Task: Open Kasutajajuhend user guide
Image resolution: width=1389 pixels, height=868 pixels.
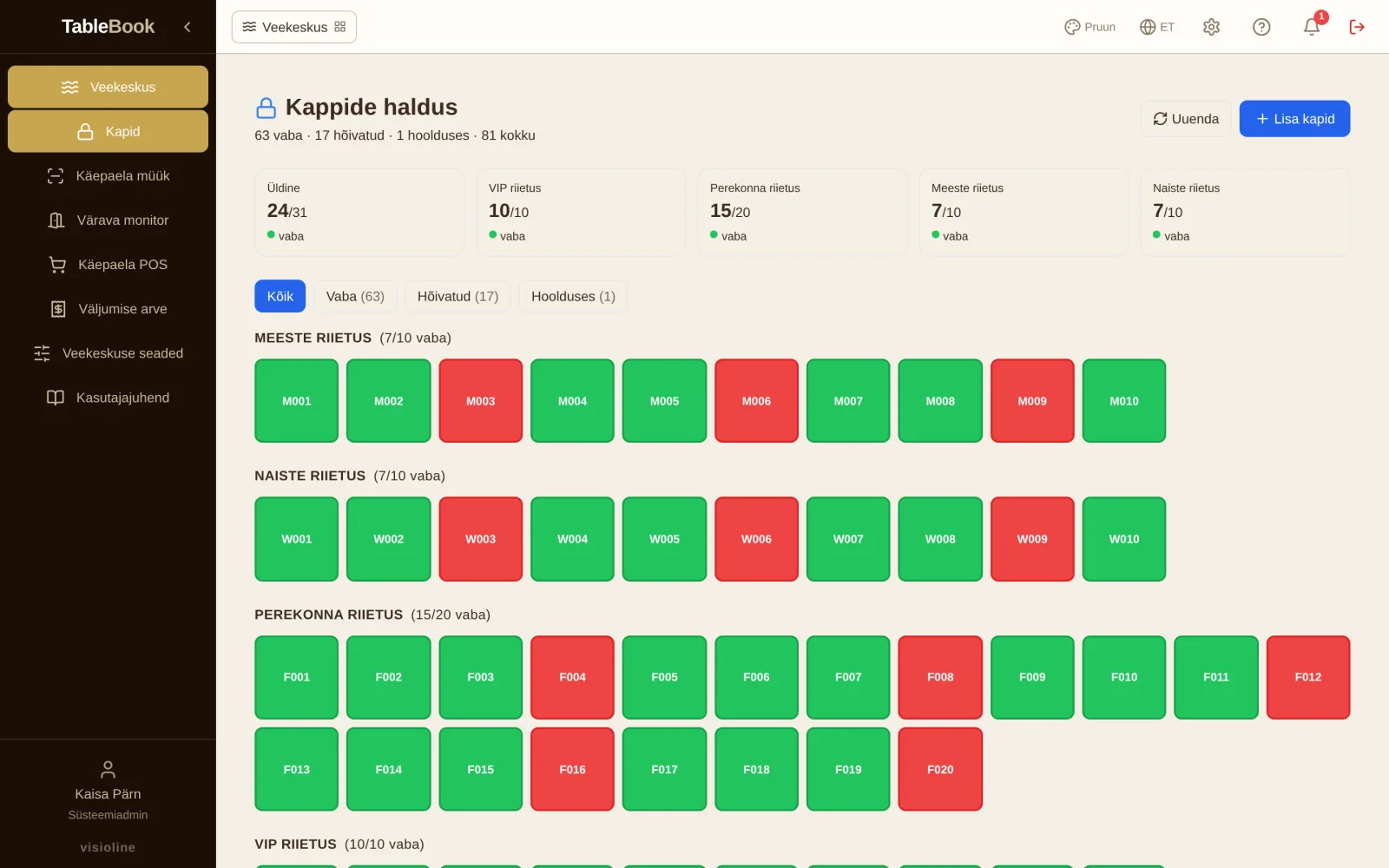Action: (x=108, y=398)
